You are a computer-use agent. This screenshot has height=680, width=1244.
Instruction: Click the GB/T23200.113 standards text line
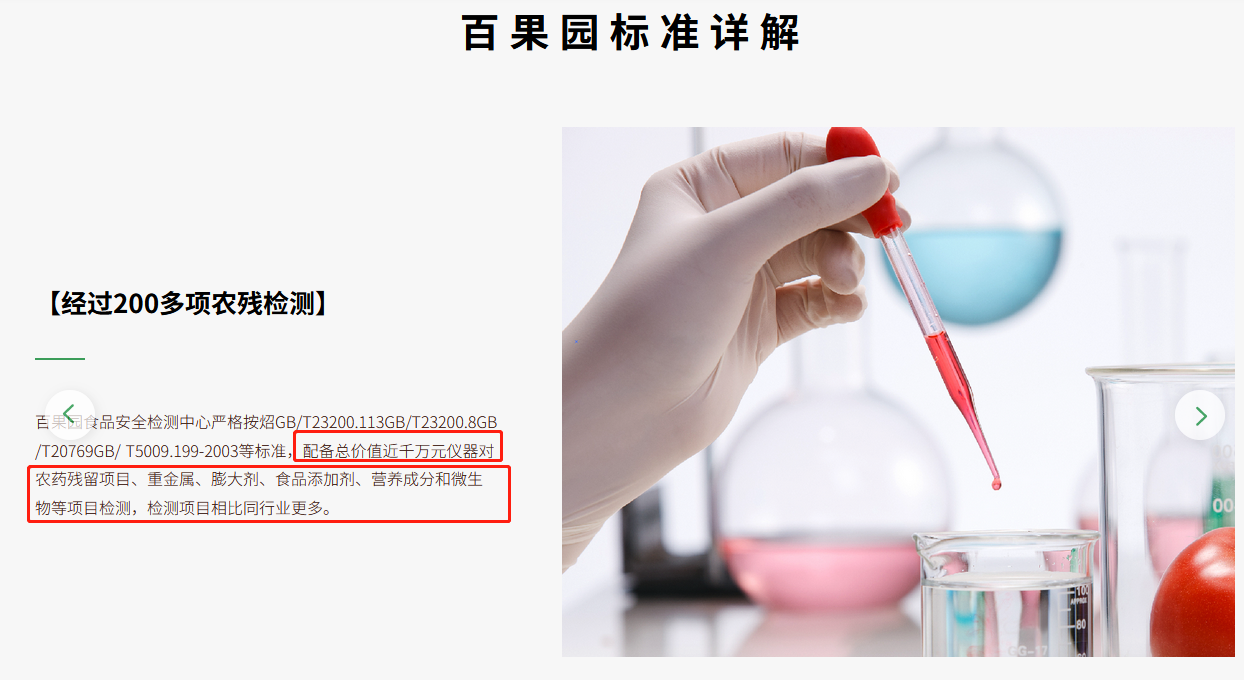[x=266, y=422]
